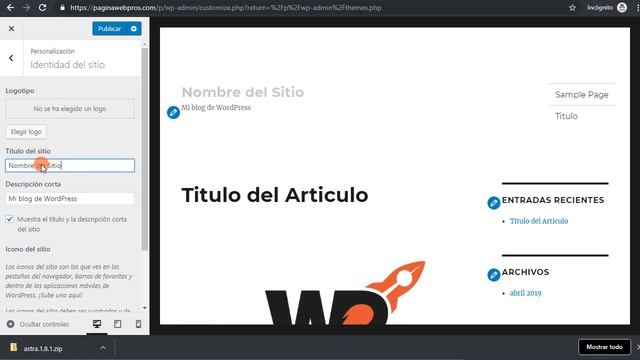This screenshot has width=640, height=360.
Task: Close the WordPress customizer panel
Action: (11, 29)
